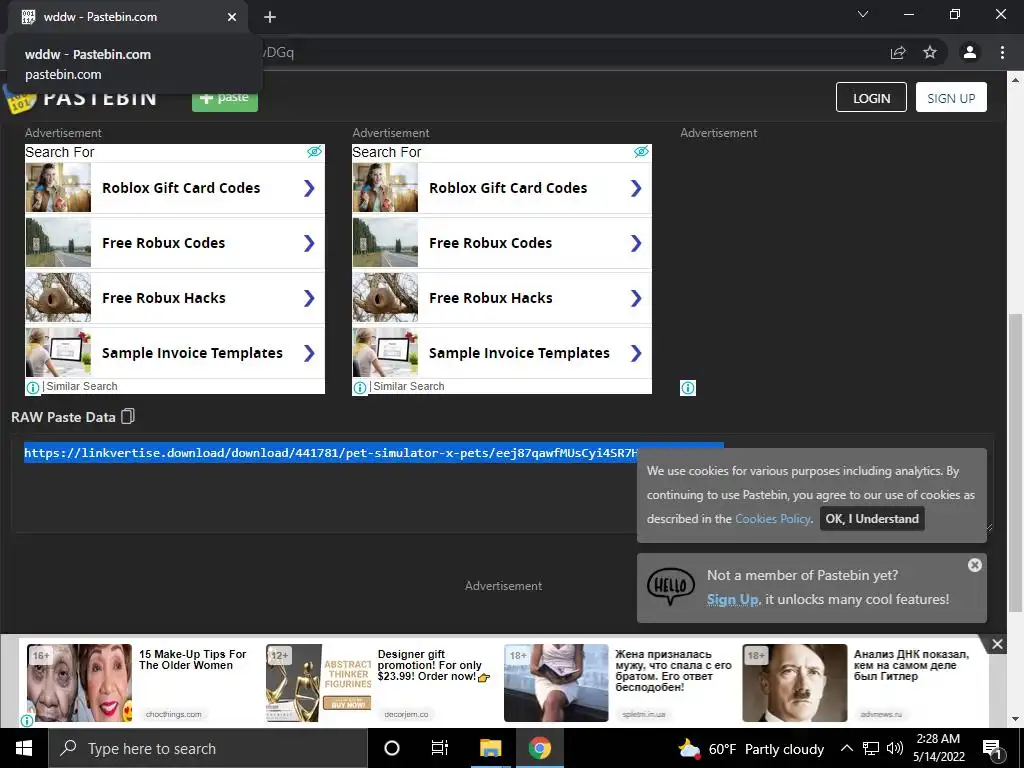Open the Windows Start menu
Viewport: 1024px width, 768px height.
(24, 748)
